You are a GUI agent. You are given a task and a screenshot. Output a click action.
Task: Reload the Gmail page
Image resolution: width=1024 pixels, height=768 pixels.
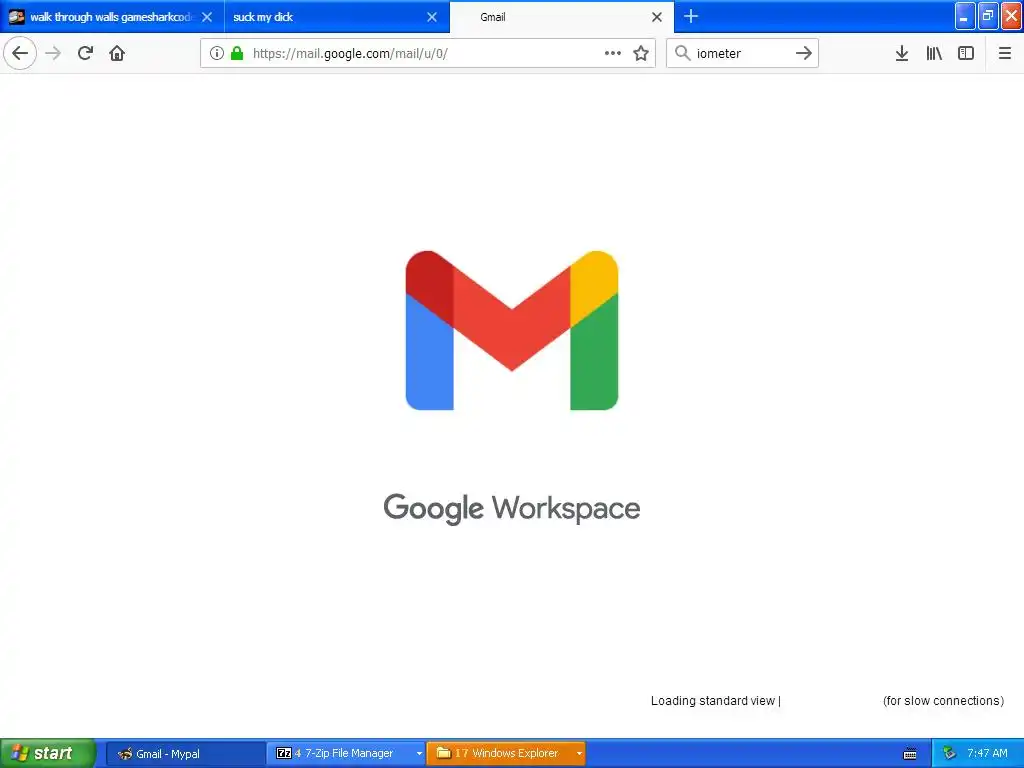(x=85, y=53)
